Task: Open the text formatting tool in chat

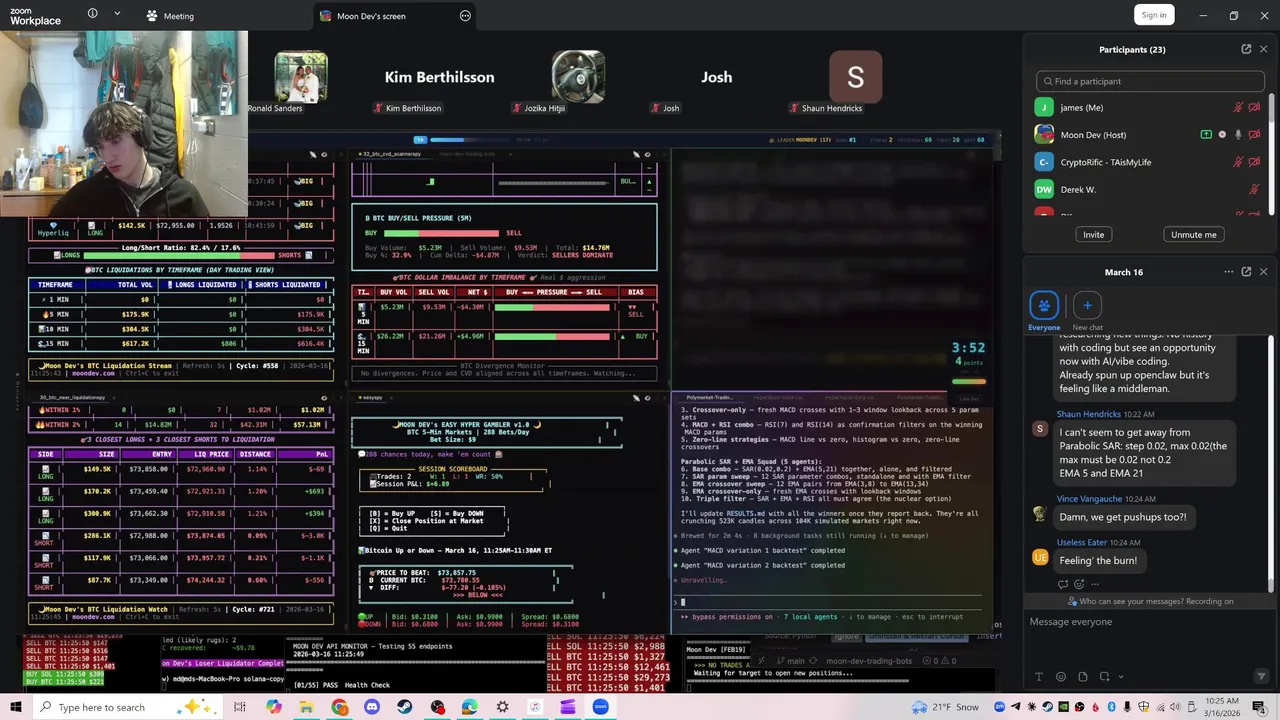Action: (1039, 677)
